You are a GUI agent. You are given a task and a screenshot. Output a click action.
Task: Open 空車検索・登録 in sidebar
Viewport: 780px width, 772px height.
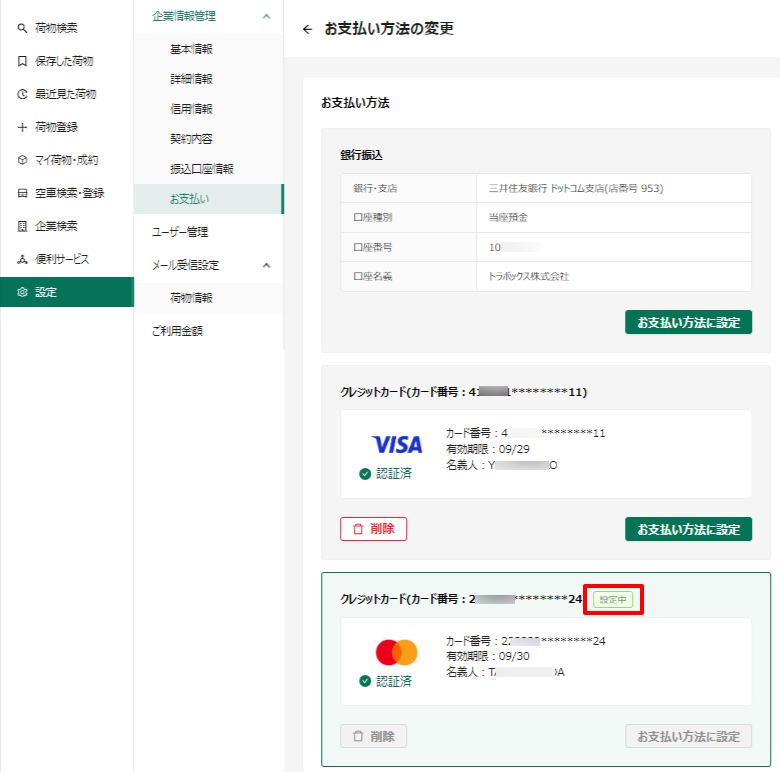(x=67, y=193)
